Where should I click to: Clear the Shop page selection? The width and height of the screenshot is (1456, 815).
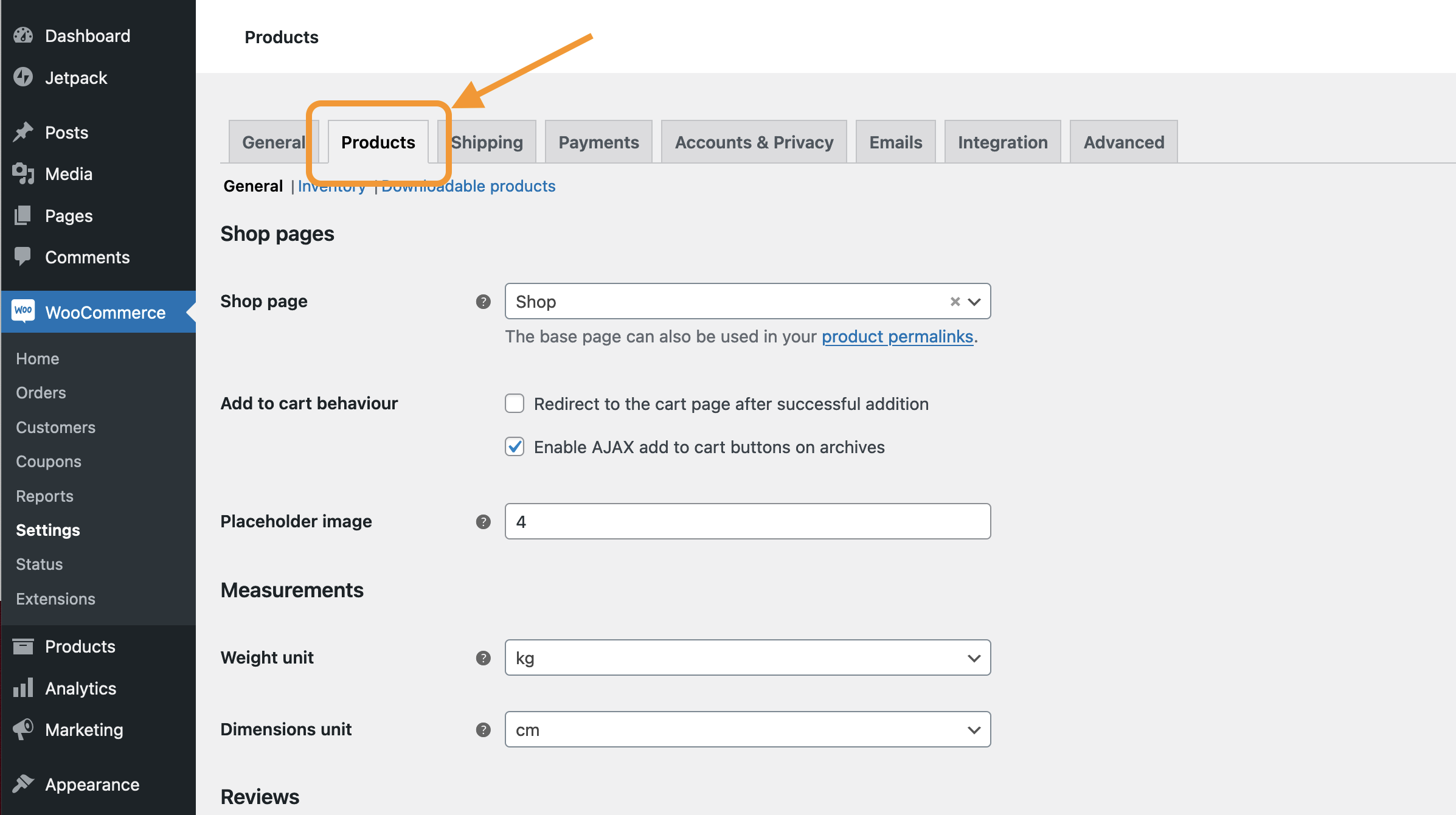click(955, 301)
